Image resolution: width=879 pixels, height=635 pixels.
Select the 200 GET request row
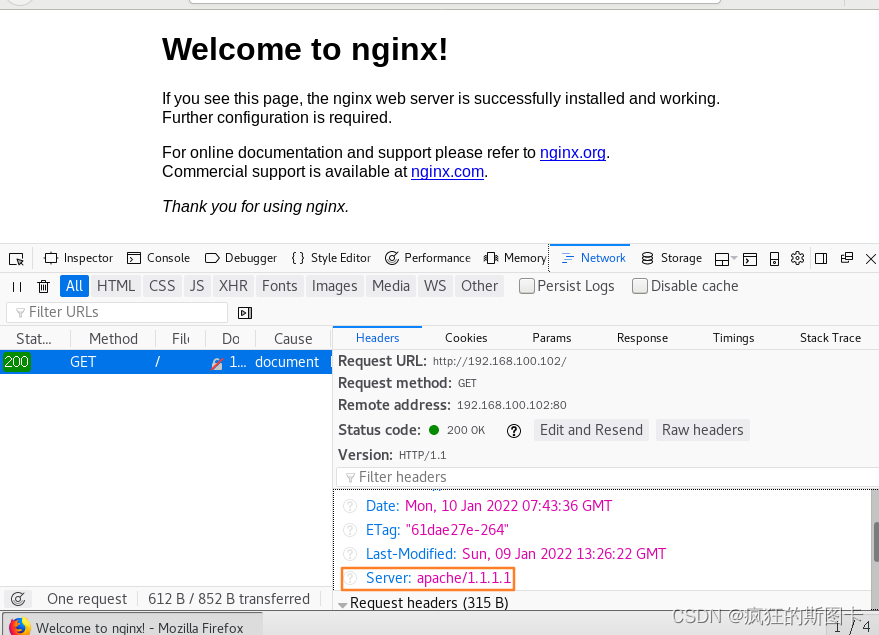click(166, 362)
